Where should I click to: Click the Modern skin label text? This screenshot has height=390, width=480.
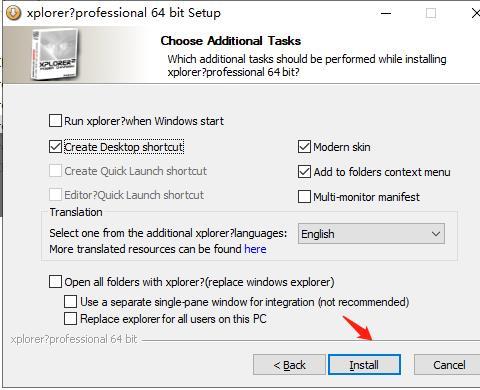[342, 147]
